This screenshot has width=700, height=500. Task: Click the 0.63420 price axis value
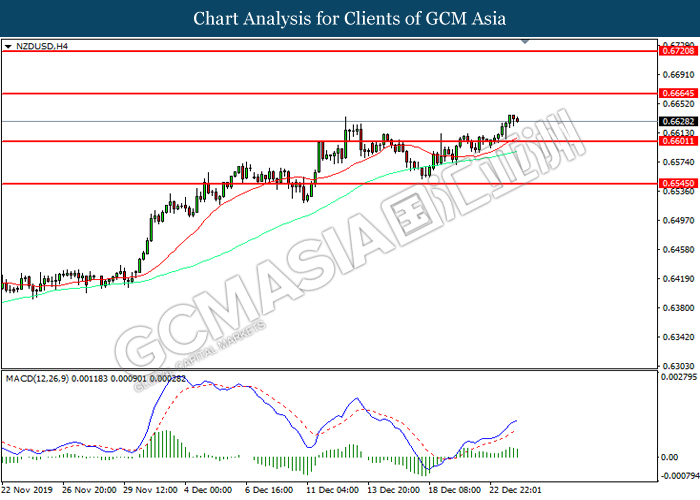[679, 337]
